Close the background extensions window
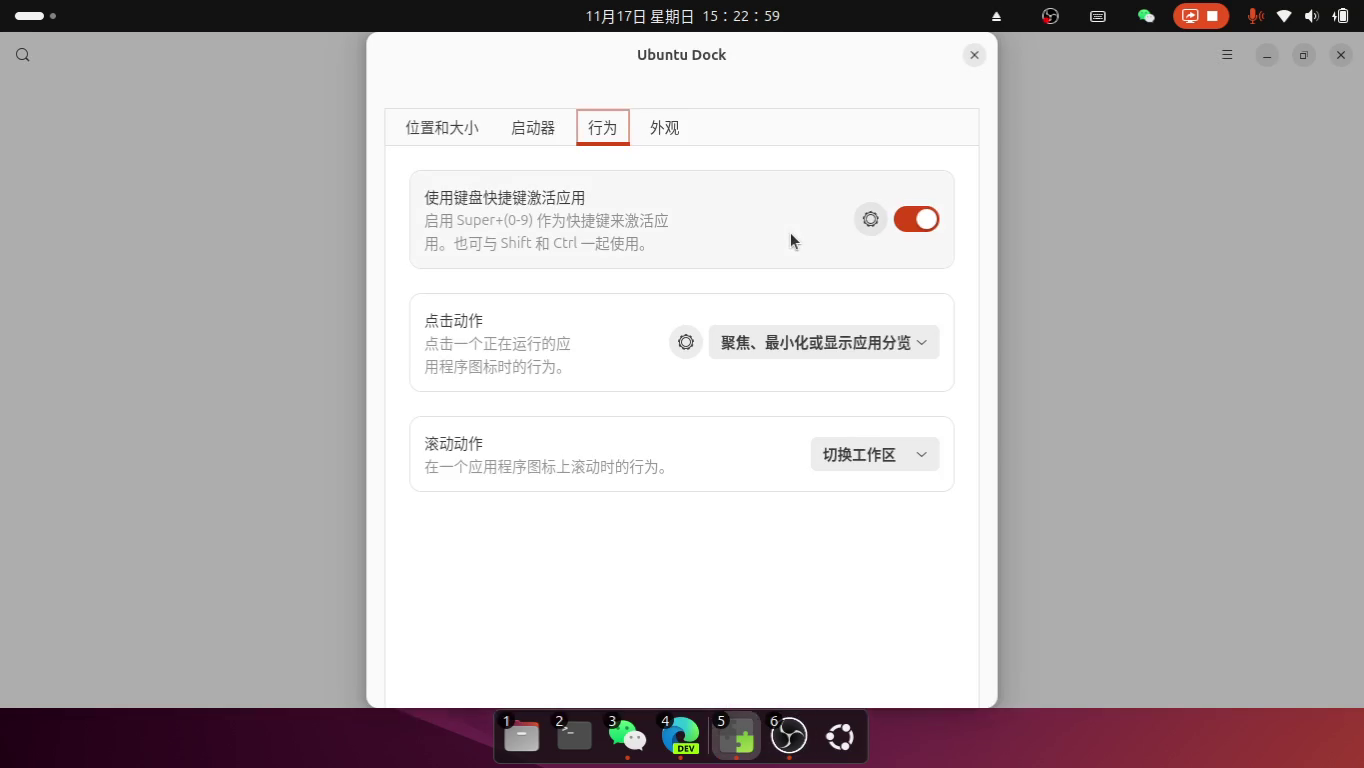1364x768 pixels. coord(1341,55)
